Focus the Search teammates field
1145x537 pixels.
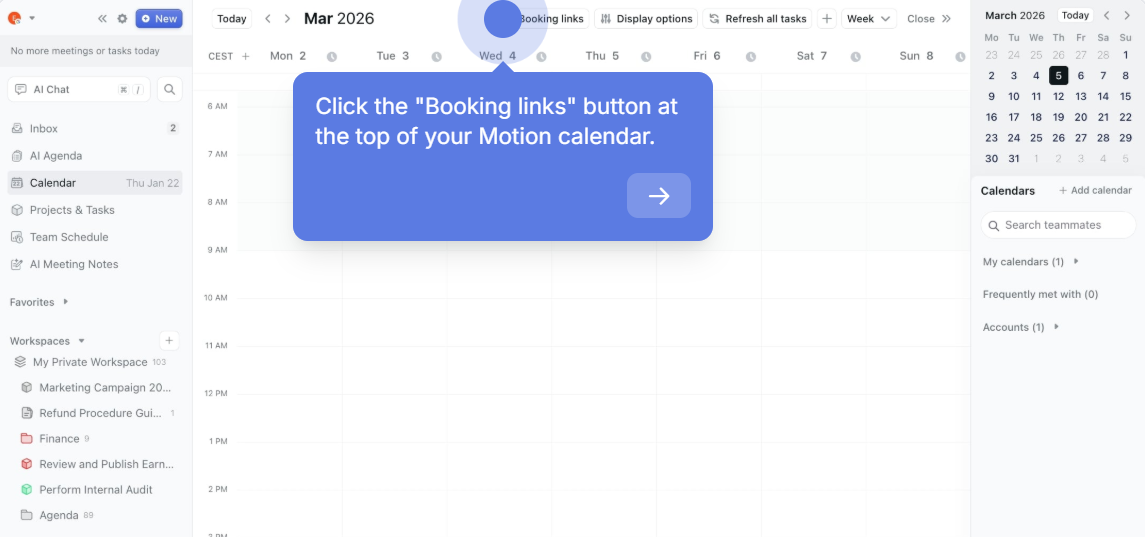click(1058, 225)
